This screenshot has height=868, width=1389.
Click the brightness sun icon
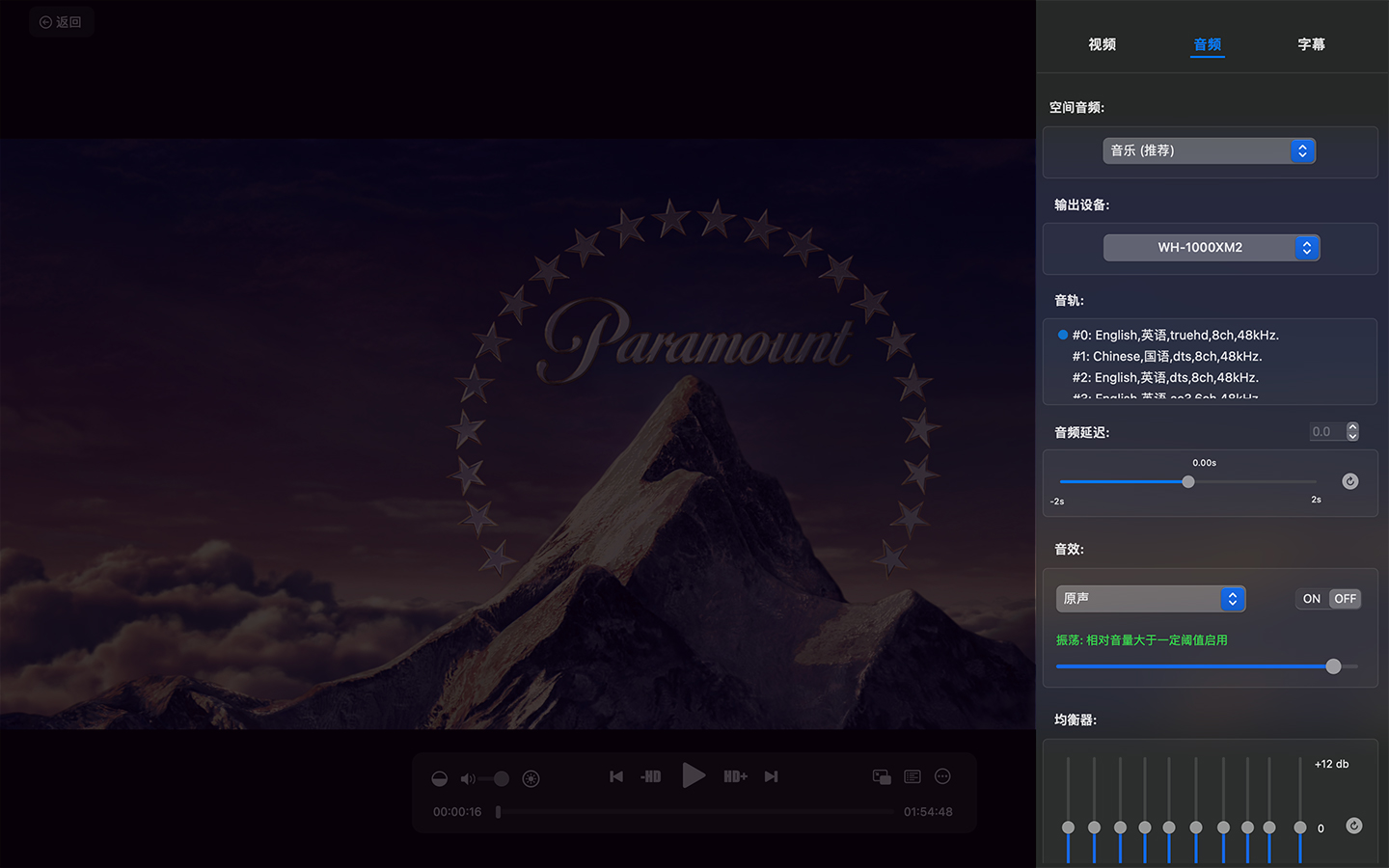tap(531, 778)
